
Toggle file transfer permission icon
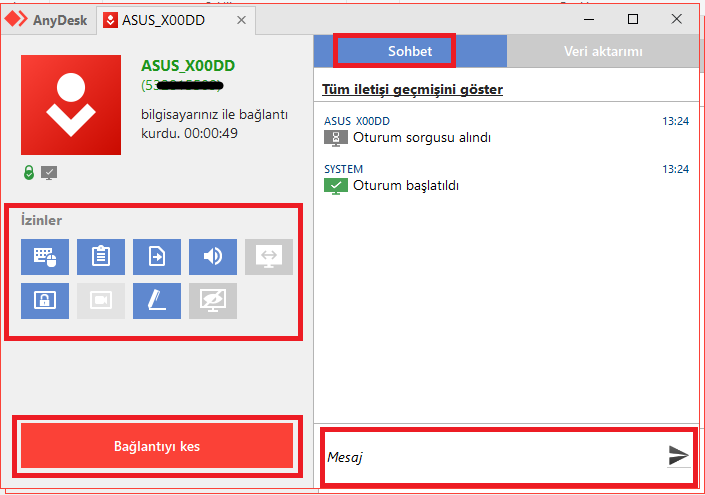[157, 257]
